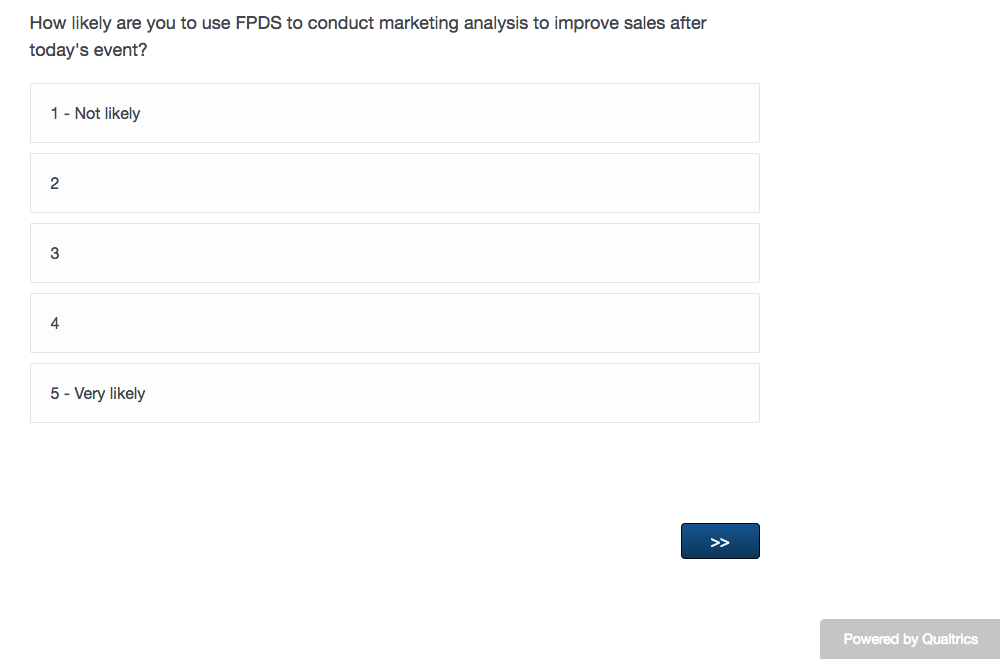Click the >> next page button
Image resolution: width=1000 pixels, height=659 pixels.
coord(720,541)
